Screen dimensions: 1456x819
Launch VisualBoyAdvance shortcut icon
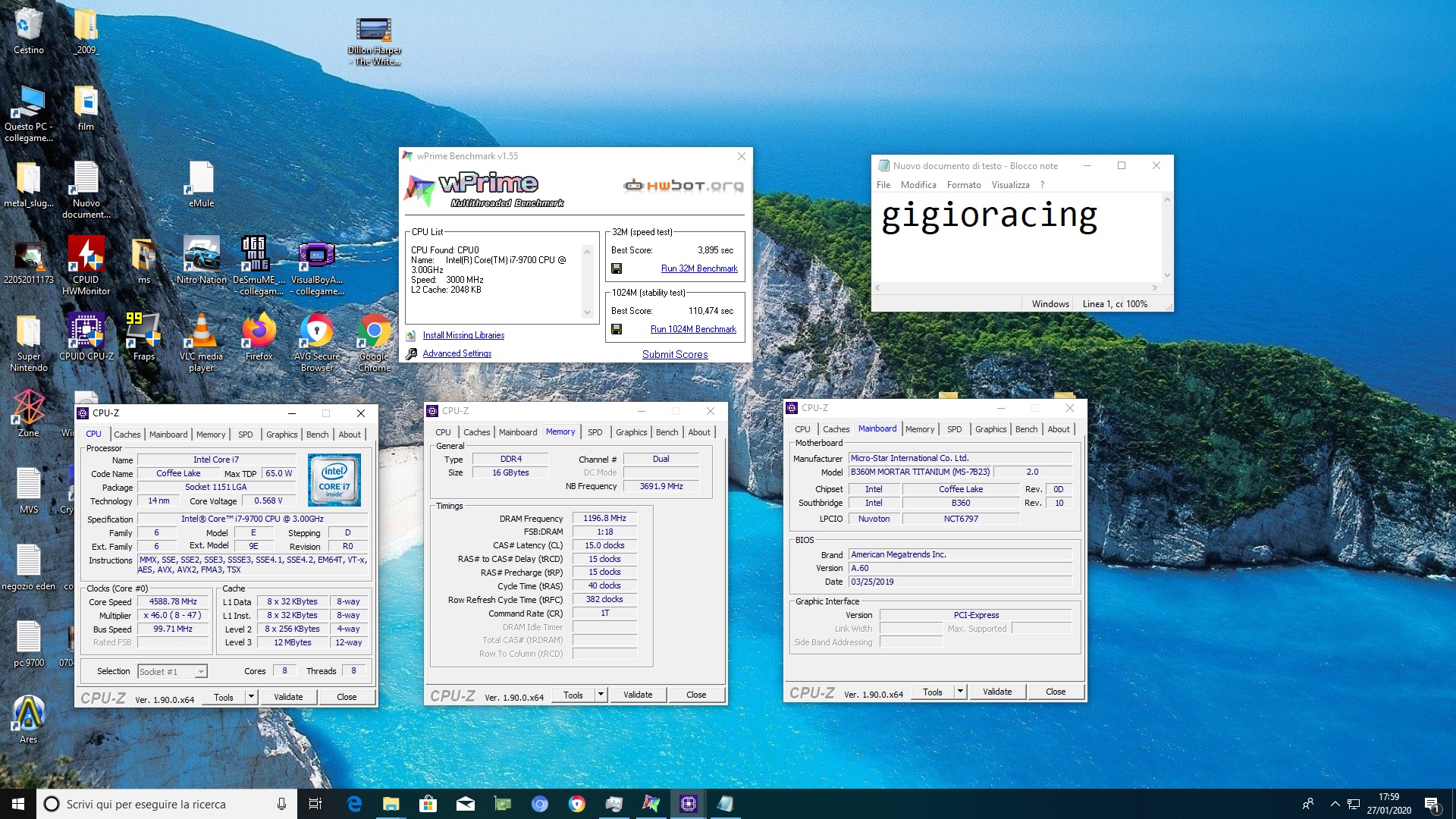317,256
